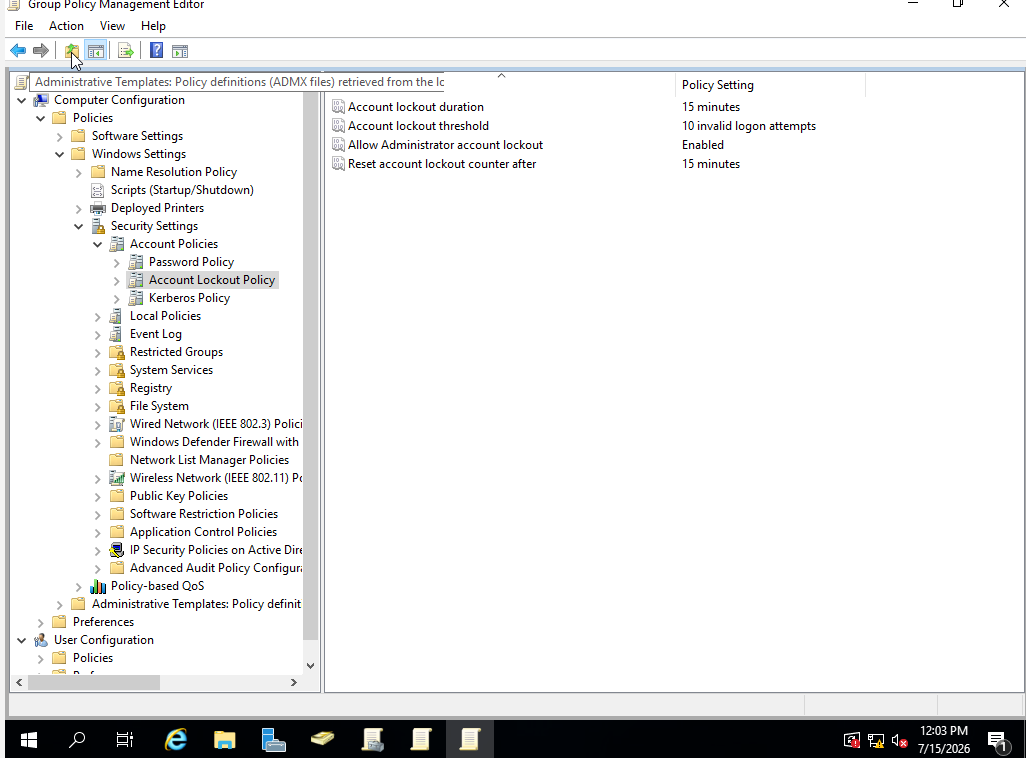Expand the Local Policies node
Image resolution: width=1026 pixels, height=758 pixels.
97,317
